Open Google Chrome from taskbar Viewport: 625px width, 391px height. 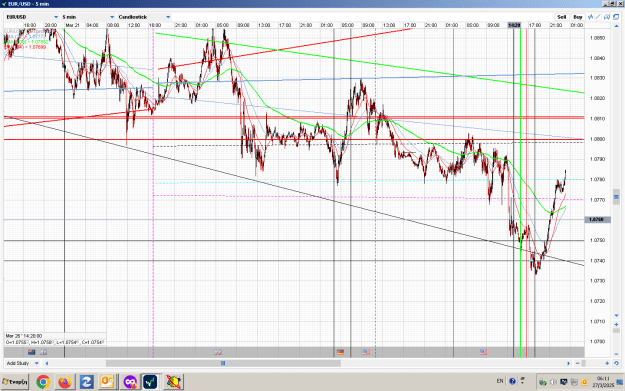coord(43,382)
